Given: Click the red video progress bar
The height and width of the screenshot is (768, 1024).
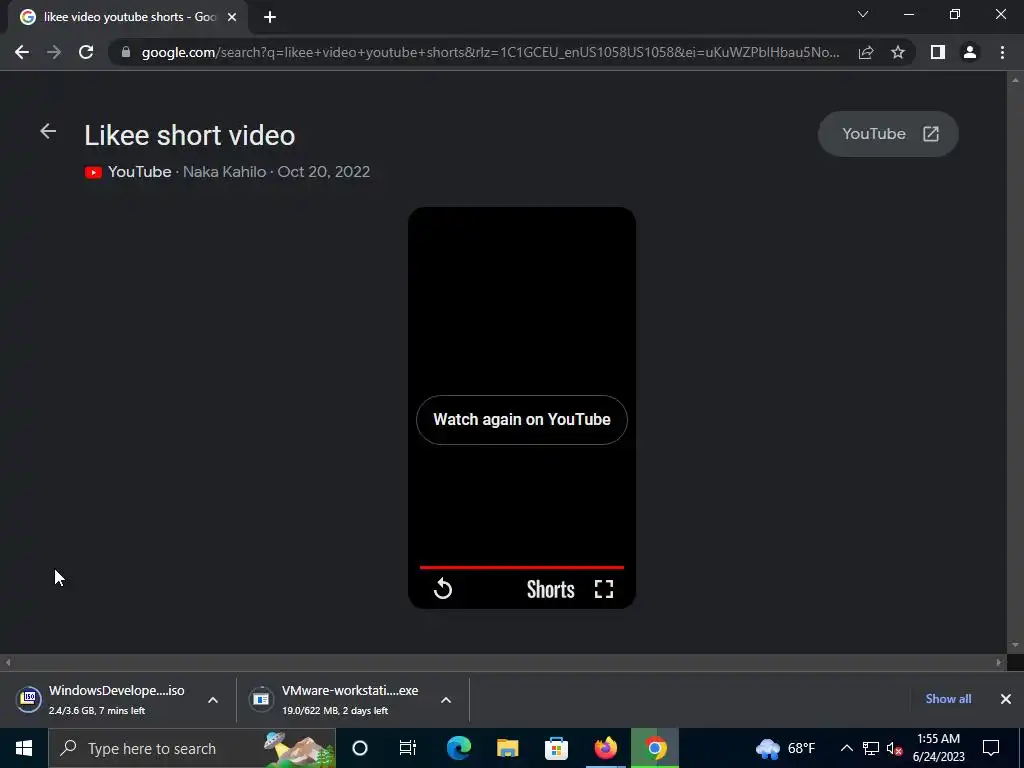Looking at the screenshot, I should click(x=522, y=568).
